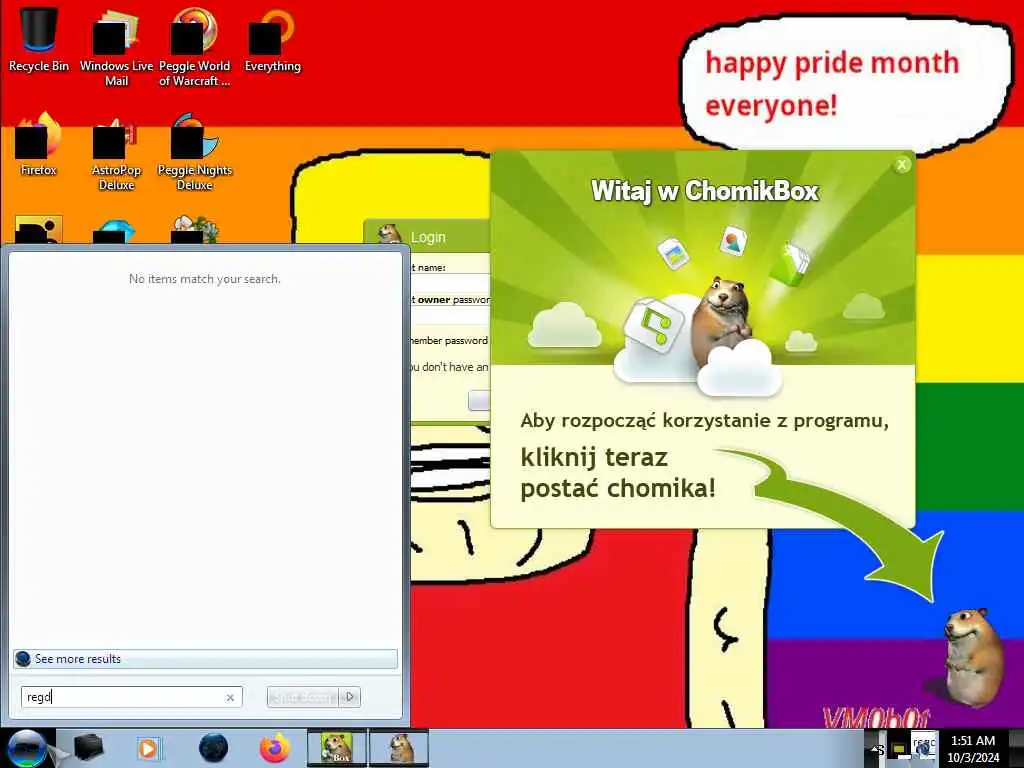Click the hamster on the cloud illustration
1024x768 pixels.
pos(723,320)
